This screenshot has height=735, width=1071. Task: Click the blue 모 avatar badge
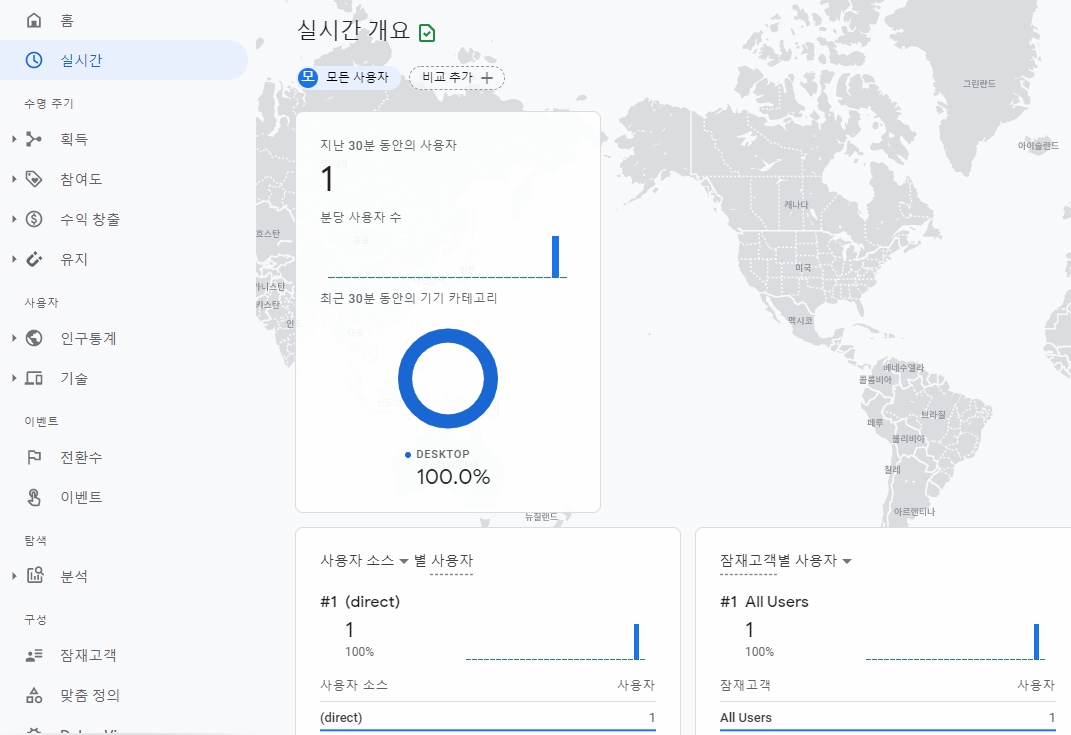(x=308, y=77)
